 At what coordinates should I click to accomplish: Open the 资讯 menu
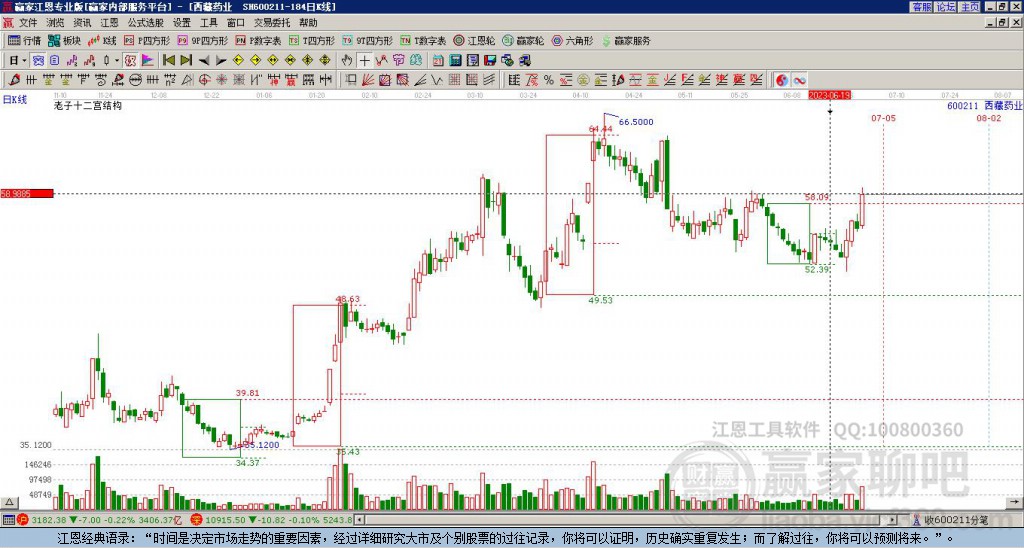82,23
